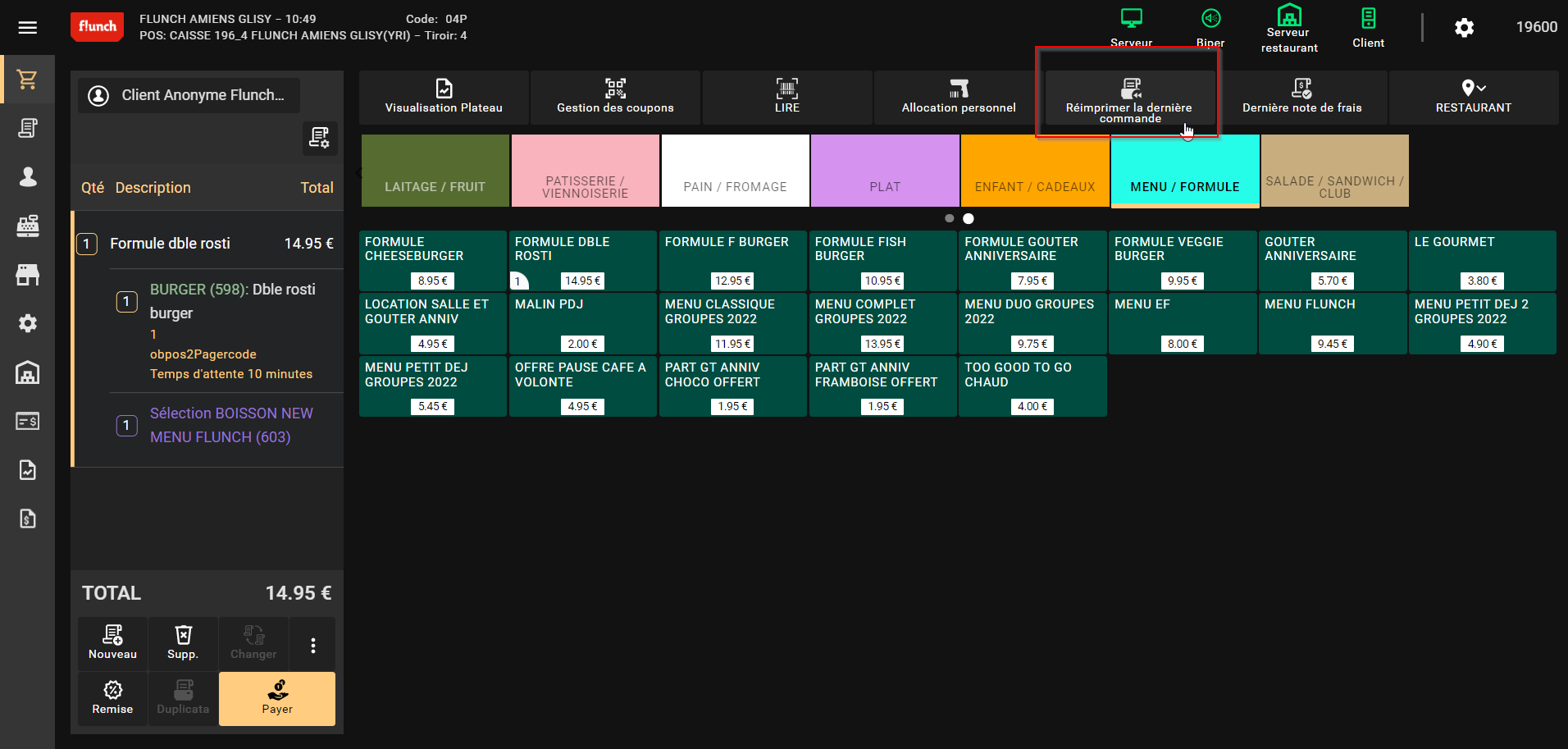
Task: Click the Description column header
Action: click(x=153, y=188)
